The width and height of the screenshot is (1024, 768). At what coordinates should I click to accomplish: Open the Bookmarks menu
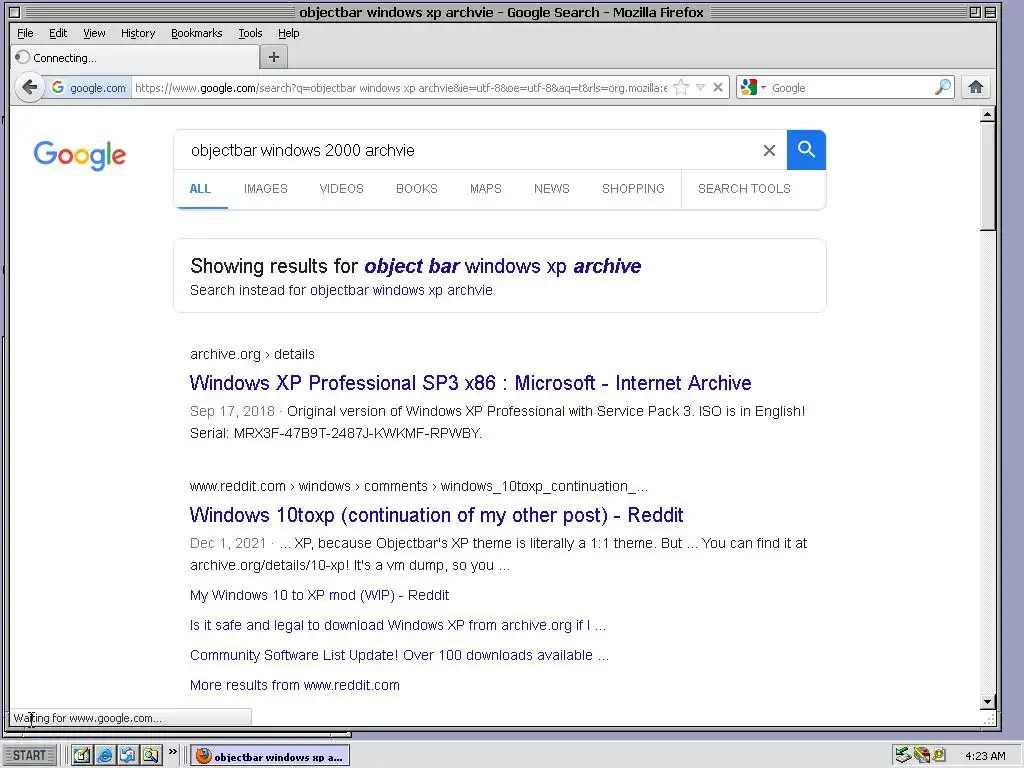point(197,33)
